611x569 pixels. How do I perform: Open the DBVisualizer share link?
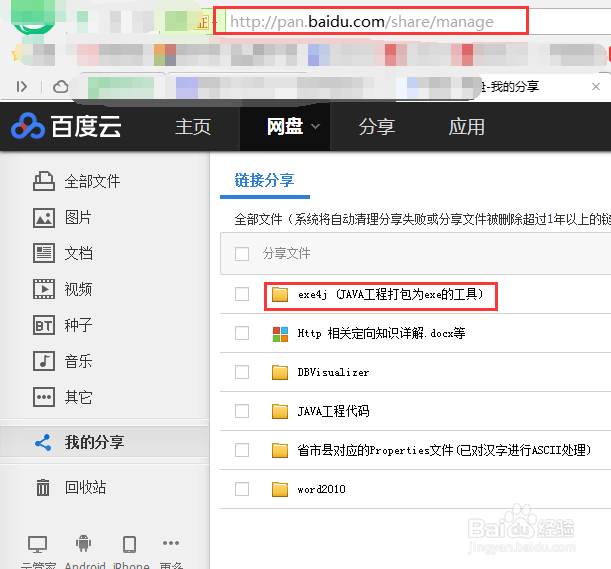tap(333, 372)
